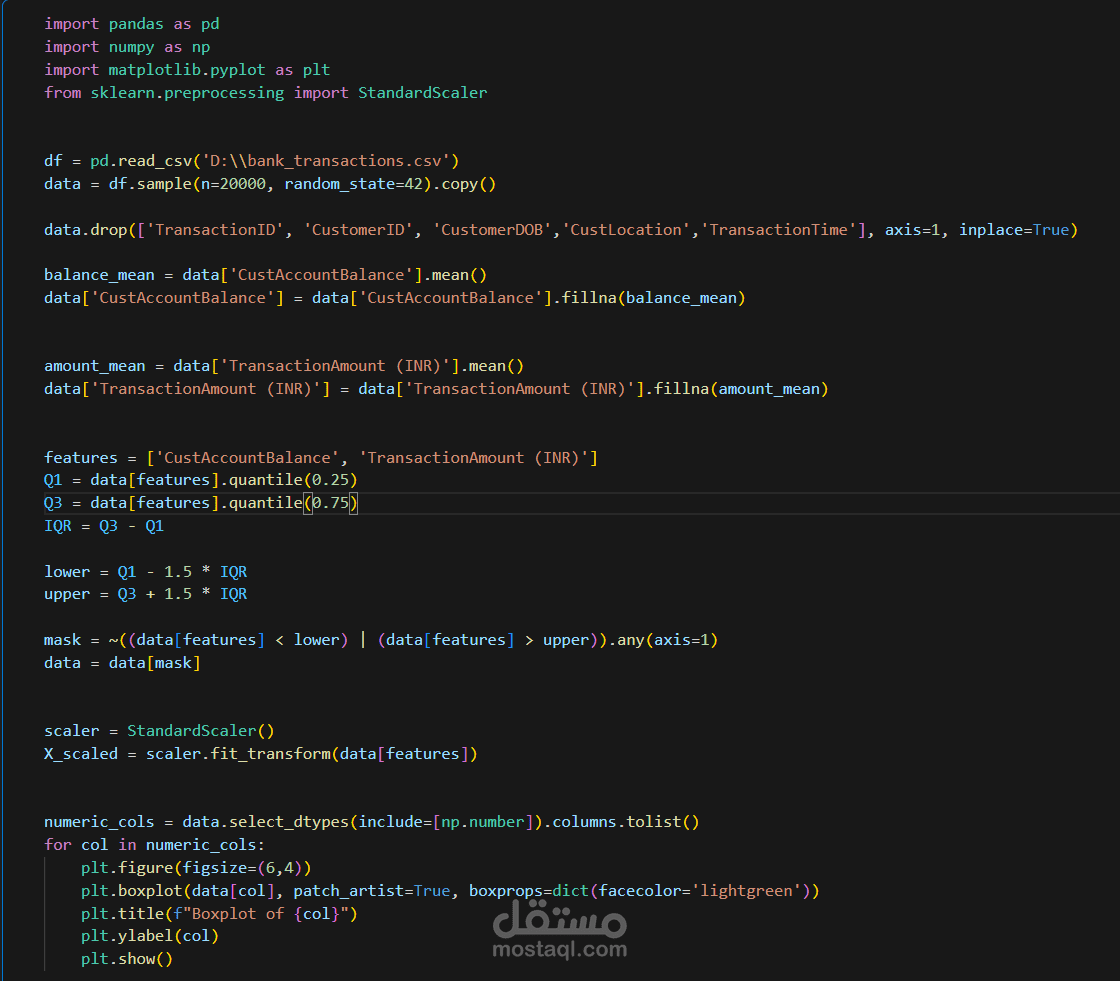Click the 'lower = Q1 - 1.5 * IQR' line
Screen dimensions: 1120x981
pos(146,572)
